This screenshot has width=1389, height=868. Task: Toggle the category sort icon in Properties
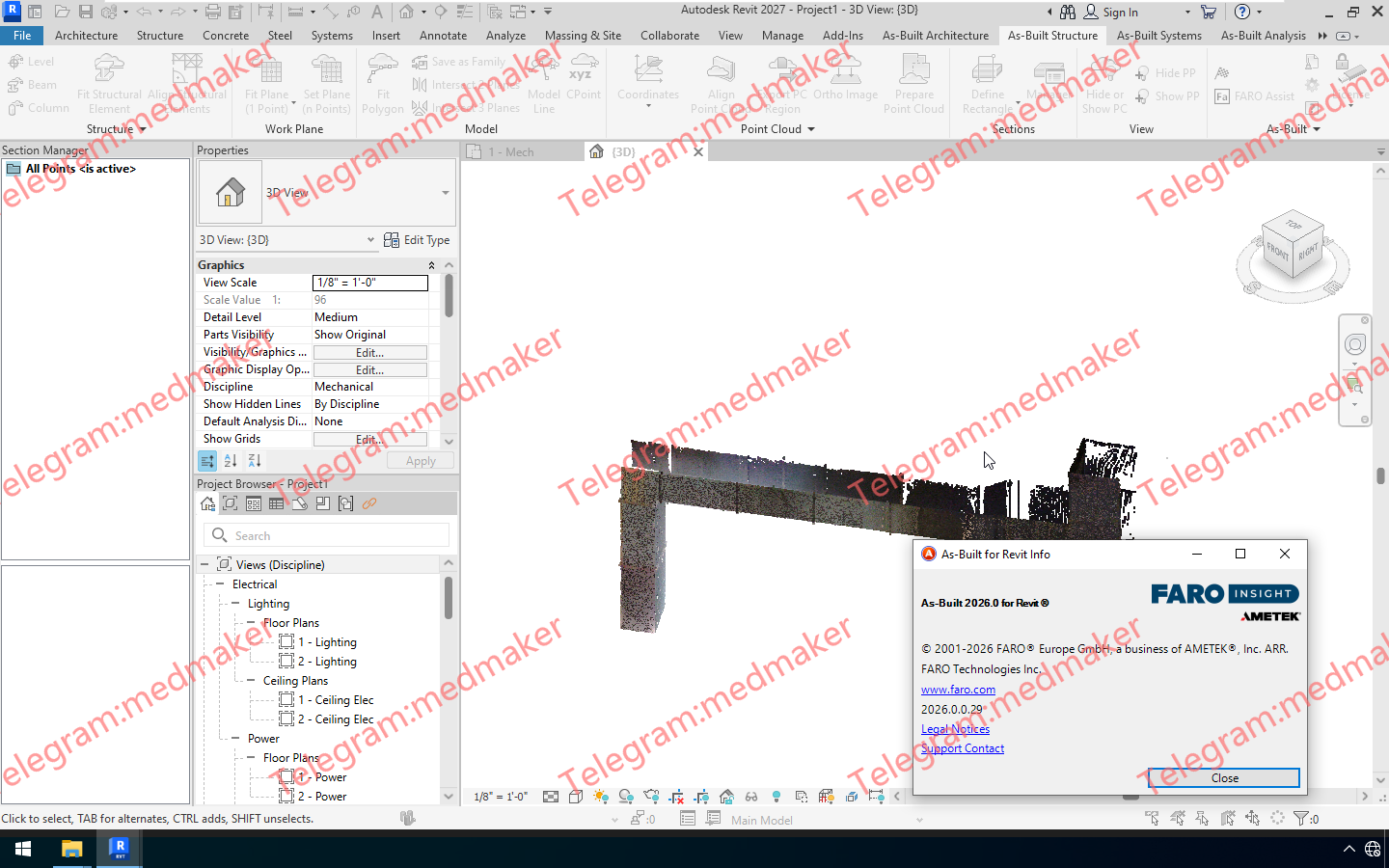pos(207,461)
